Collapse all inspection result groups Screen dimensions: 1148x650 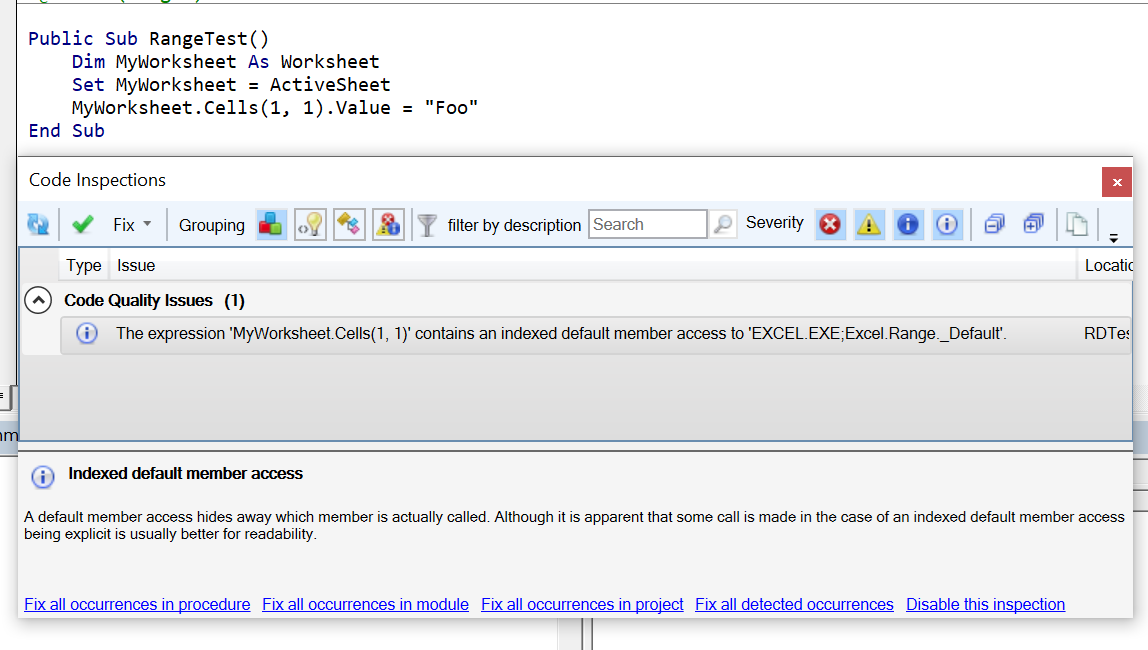pyautogui.click(x=994, y=224)
